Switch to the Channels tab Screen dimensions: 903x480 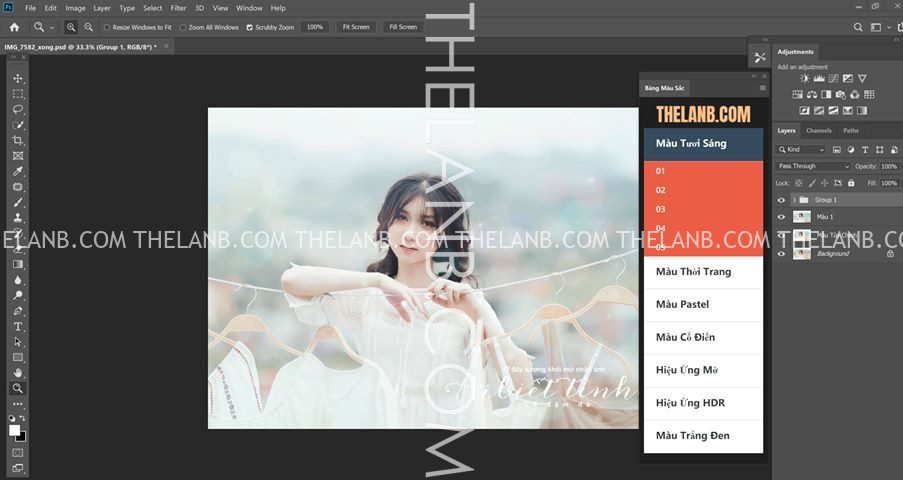point(818,131)
